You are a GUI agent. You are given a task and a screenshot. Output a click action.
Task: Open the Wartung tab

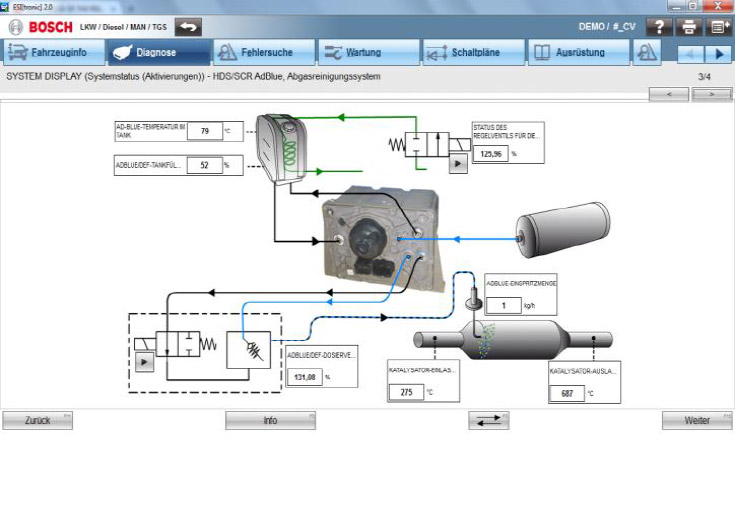click(x=369, y=52)
